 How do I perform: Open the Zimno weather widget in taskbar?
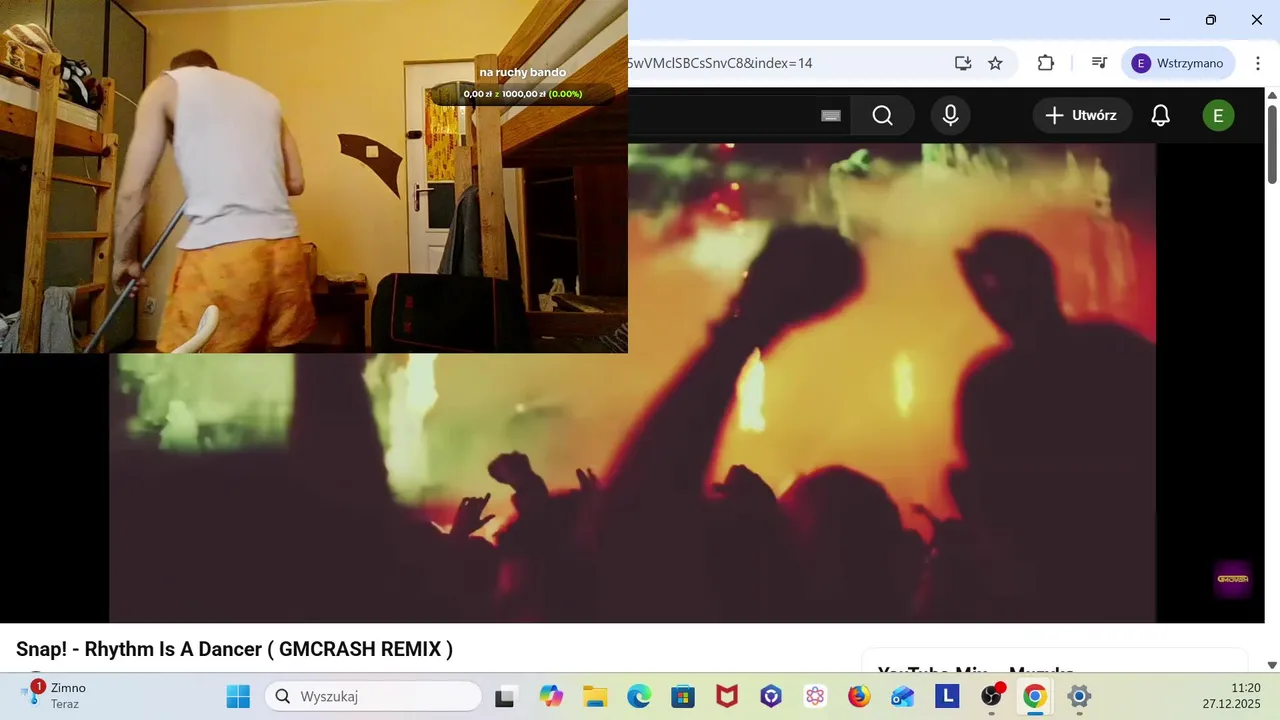55,695
